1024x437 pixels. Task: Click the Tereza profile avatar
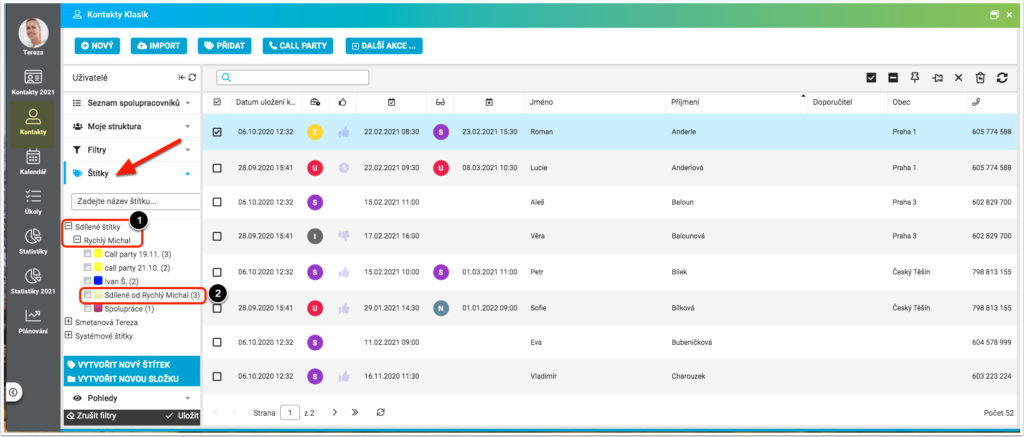pyautogui.click(x=34, y=32)
